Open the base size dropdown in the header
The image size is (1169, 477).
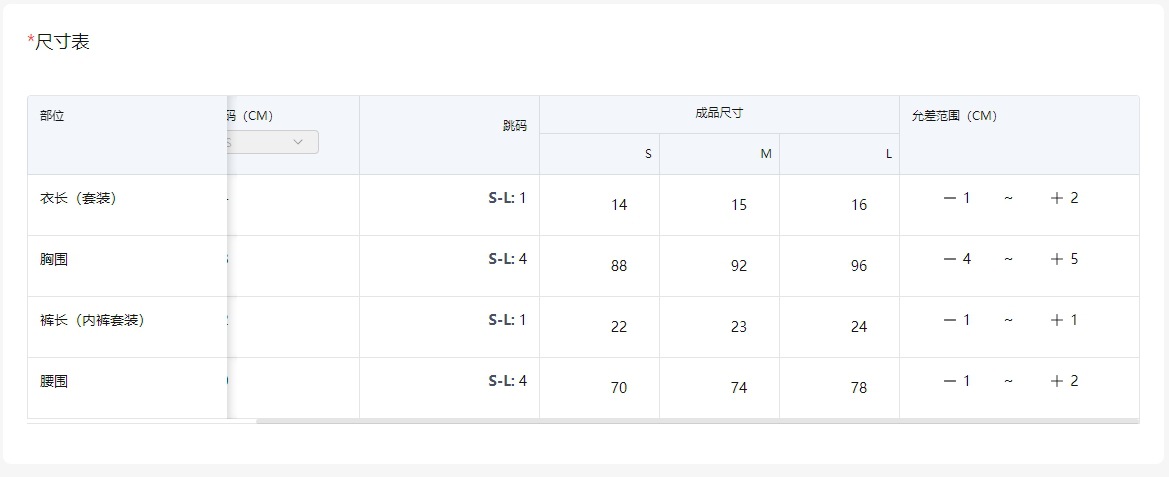pos(272,142)
